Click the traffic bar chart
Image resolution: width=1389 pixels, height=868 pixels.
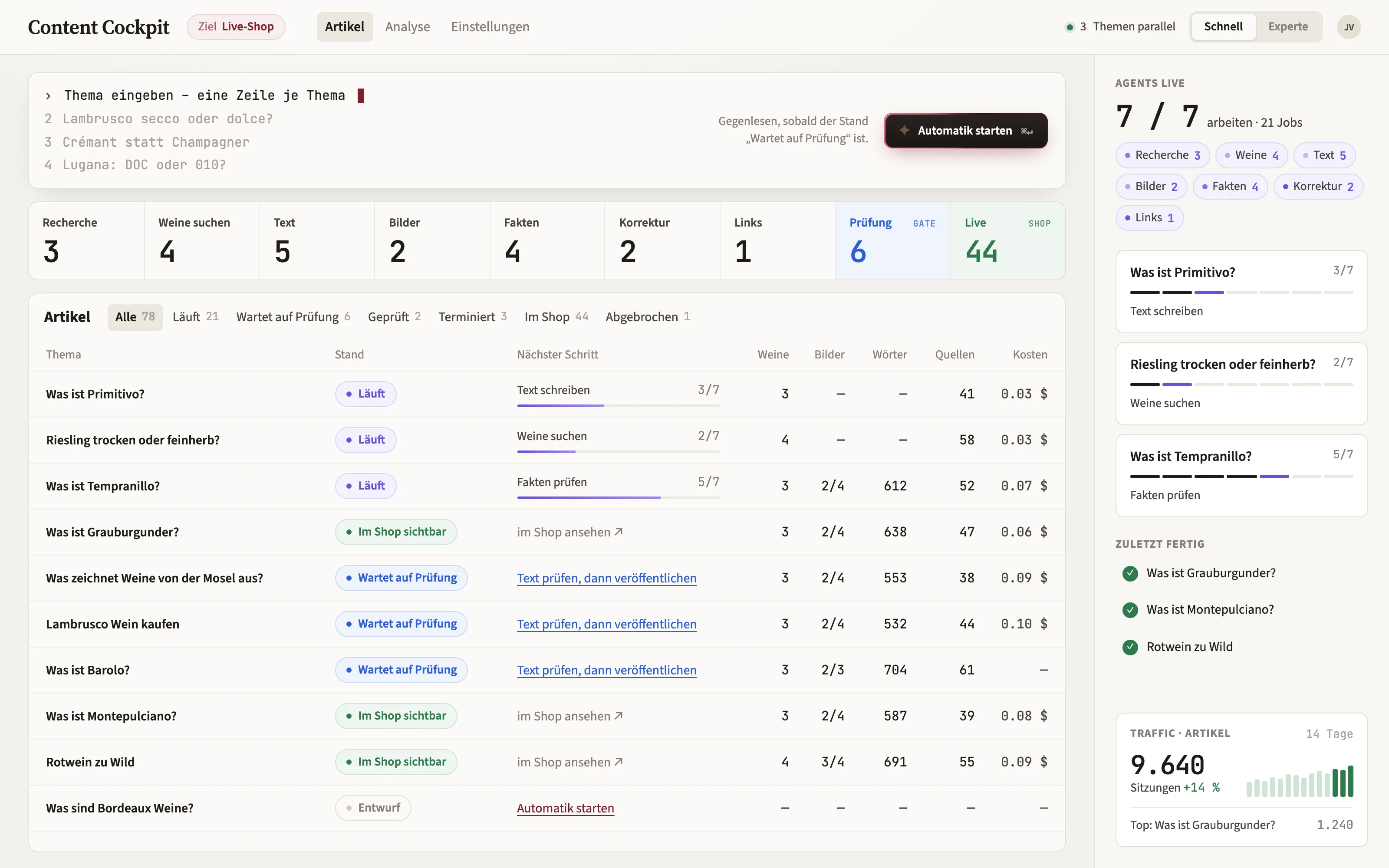[1300, 781]
